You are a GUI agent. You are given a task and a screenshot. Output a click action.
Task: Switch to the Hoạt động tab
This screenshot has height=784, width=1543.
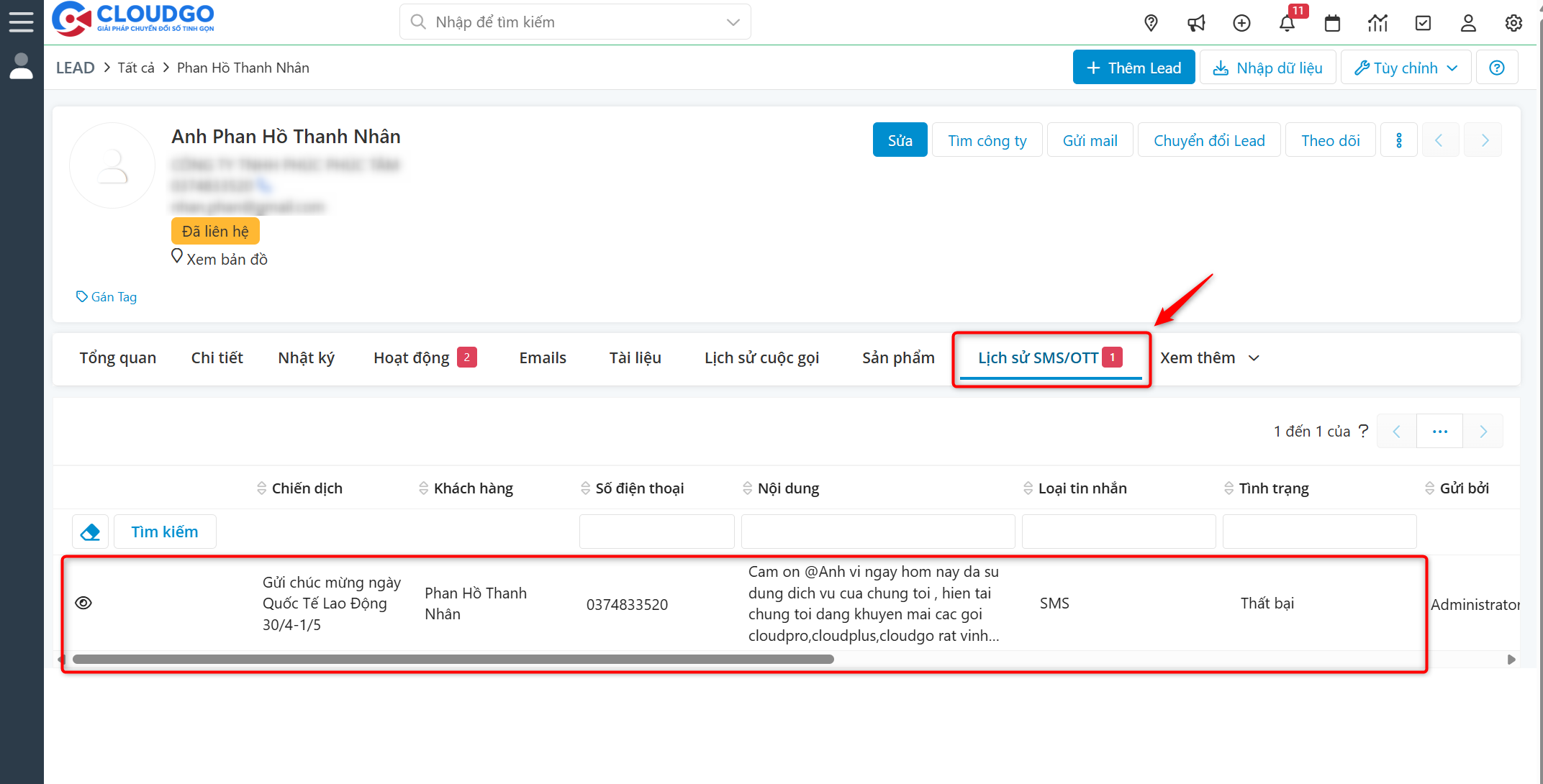tap(412, 357)
